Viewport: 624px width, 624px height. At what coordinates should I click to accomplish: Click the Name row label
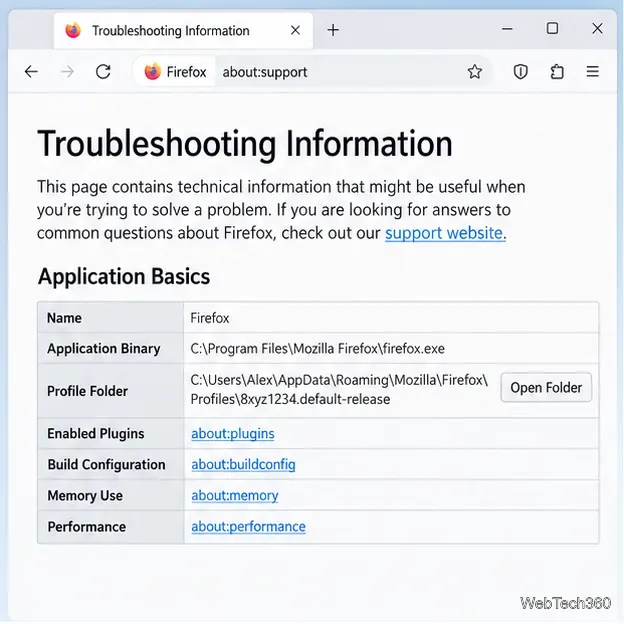click(x=64, y=318)
